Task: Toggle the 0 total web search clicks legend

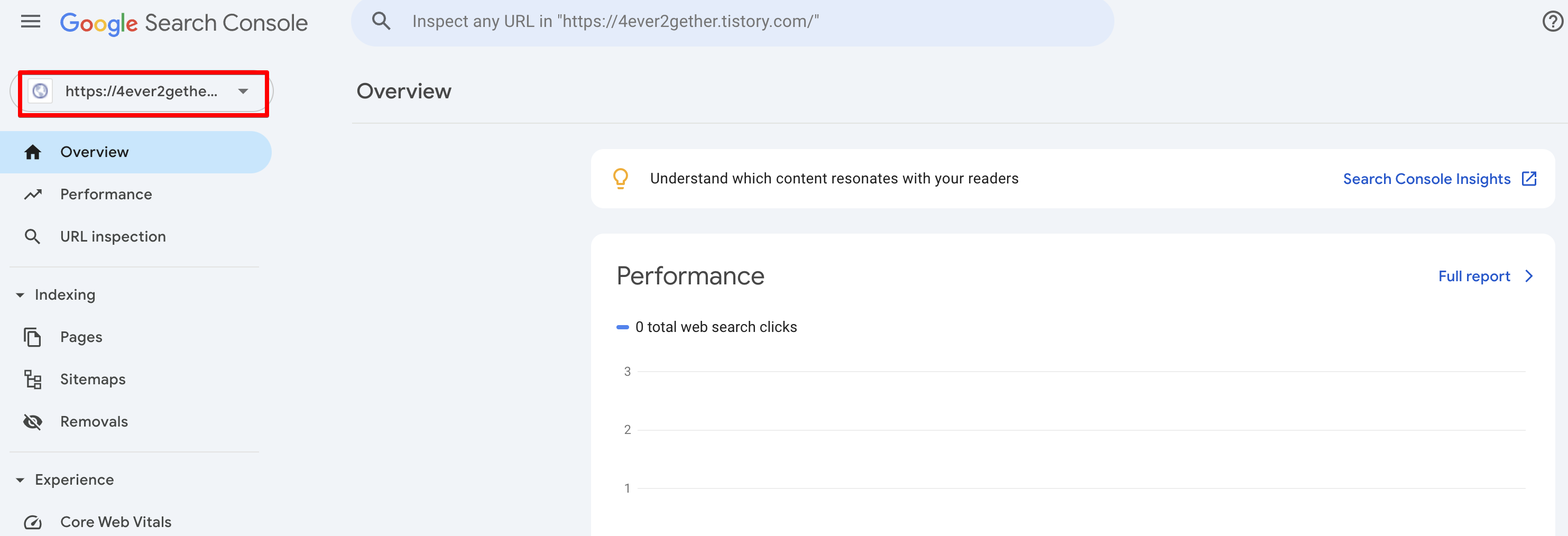Action: [x=707, y=327]
